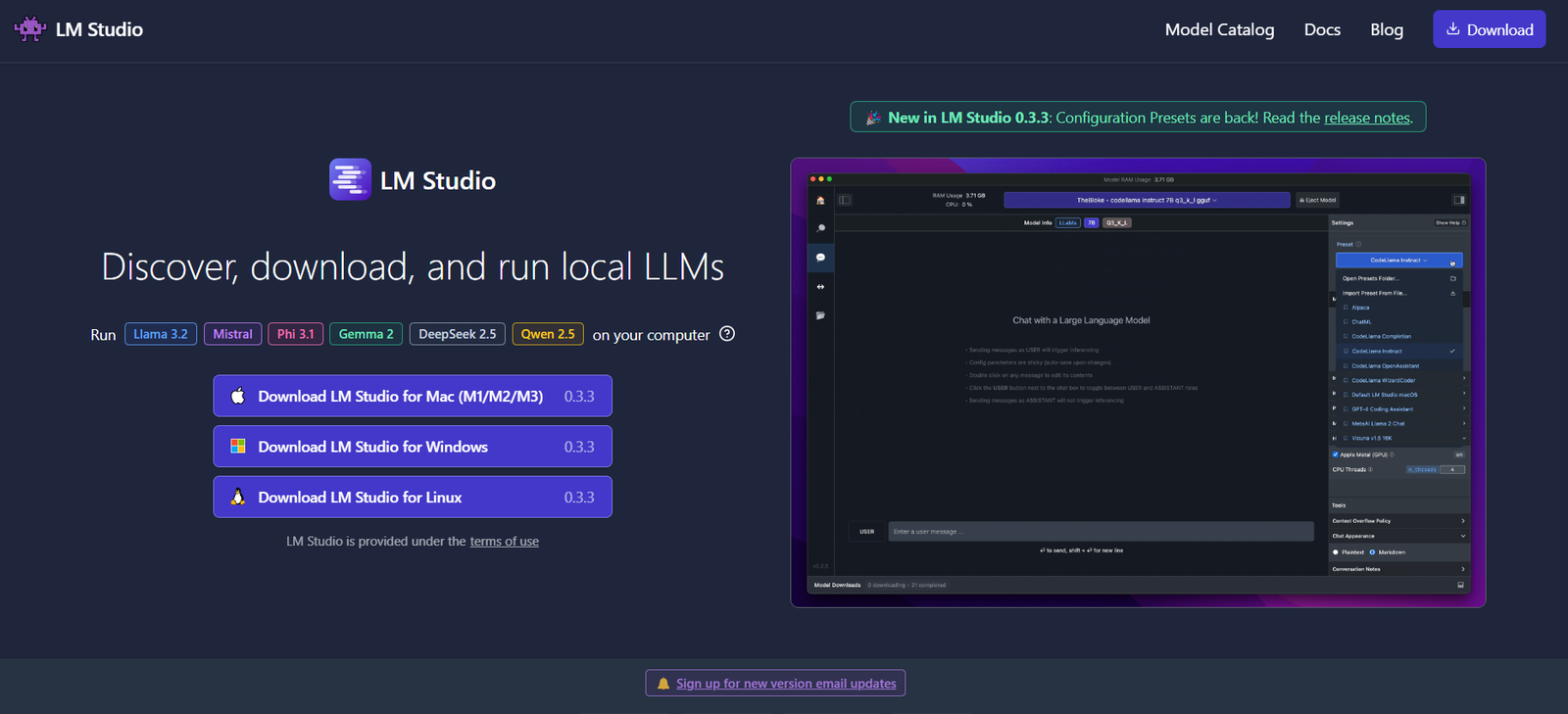
Task: Select the Llama 3.2 model tag
Action: point(161,334)
